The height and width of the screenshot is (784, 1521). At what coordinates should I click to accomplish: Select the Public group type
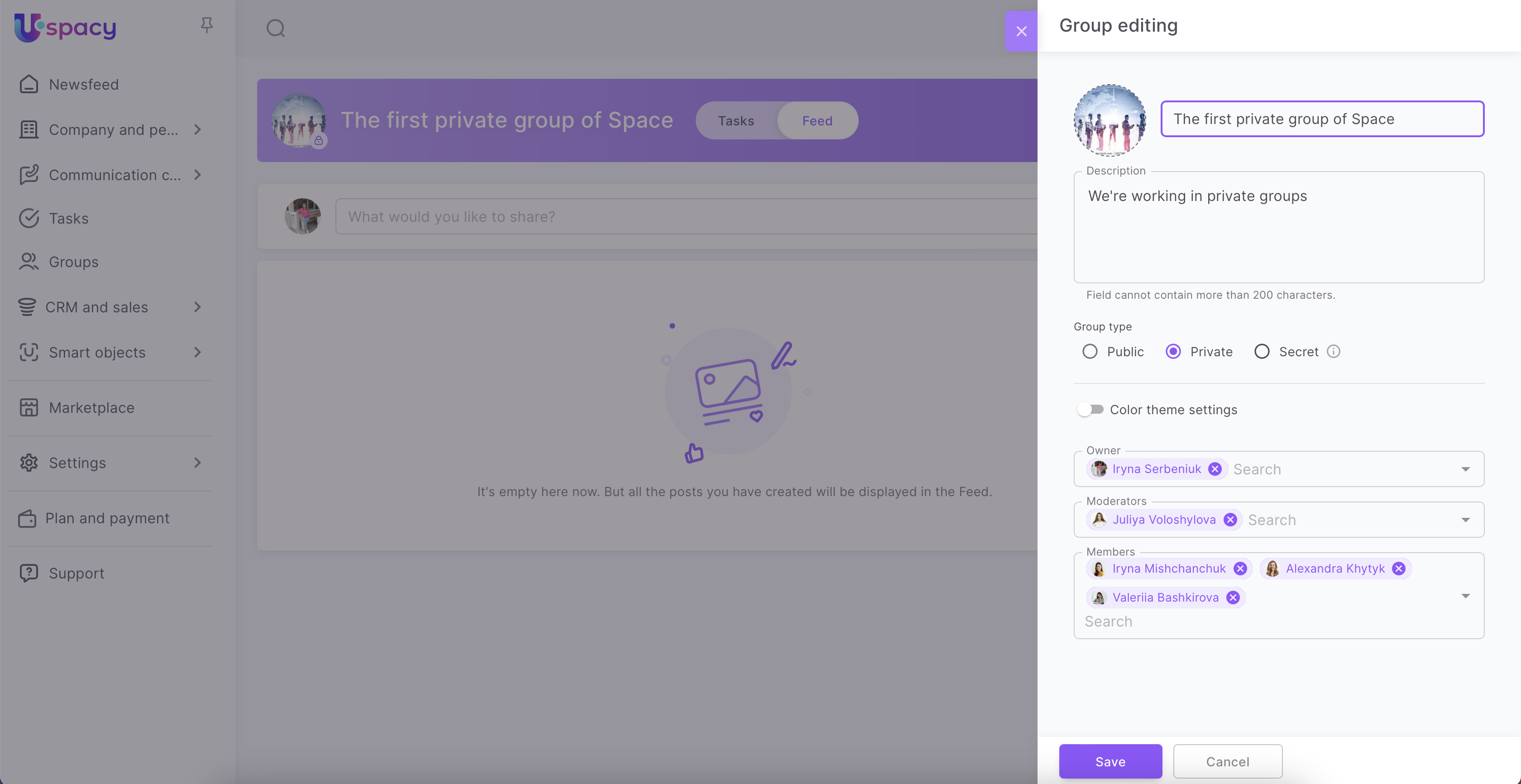(1090, 352)
